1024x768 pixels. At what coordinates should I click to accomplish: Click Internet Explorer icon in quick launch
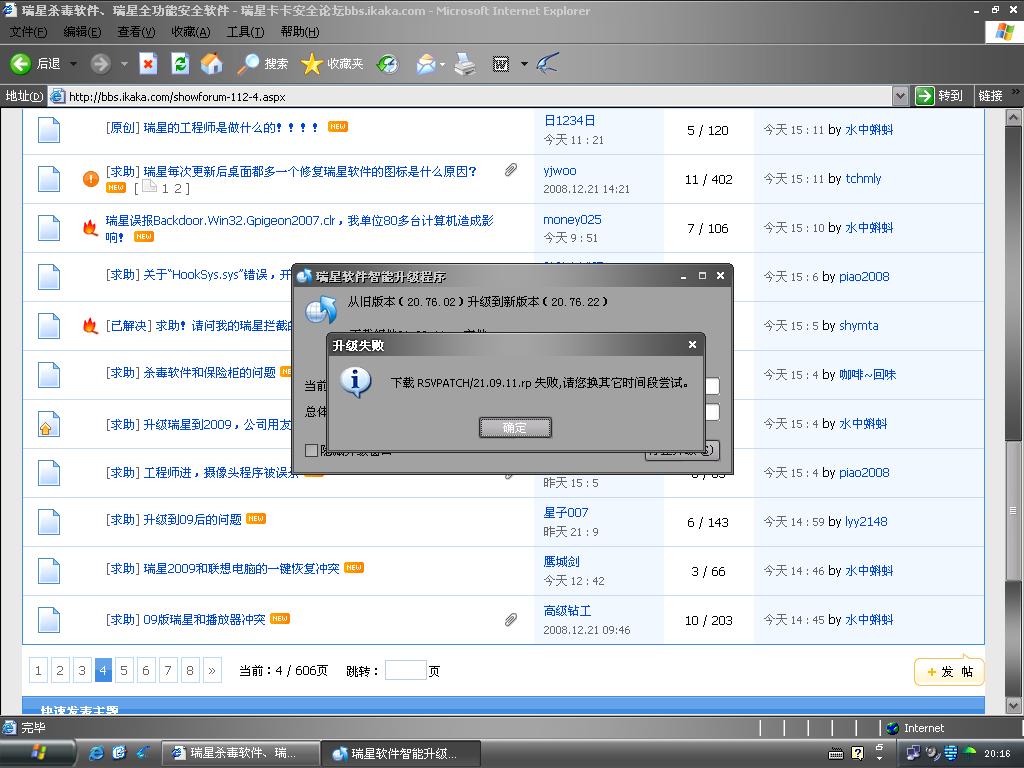[96, 753]
